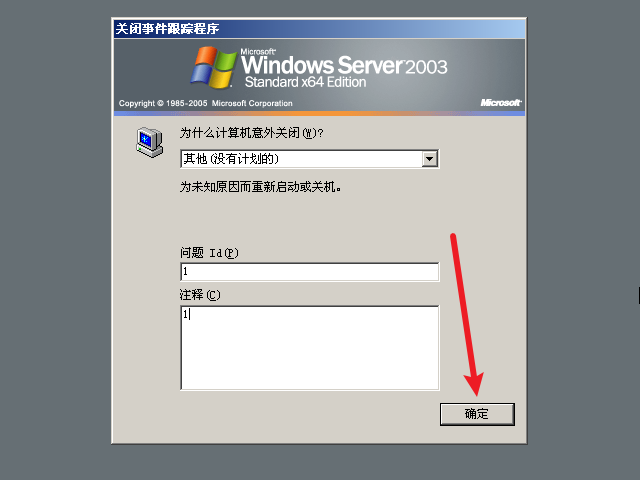
Task: Click the 为未知原因而重新启动或关机 description
Action: 260,187
